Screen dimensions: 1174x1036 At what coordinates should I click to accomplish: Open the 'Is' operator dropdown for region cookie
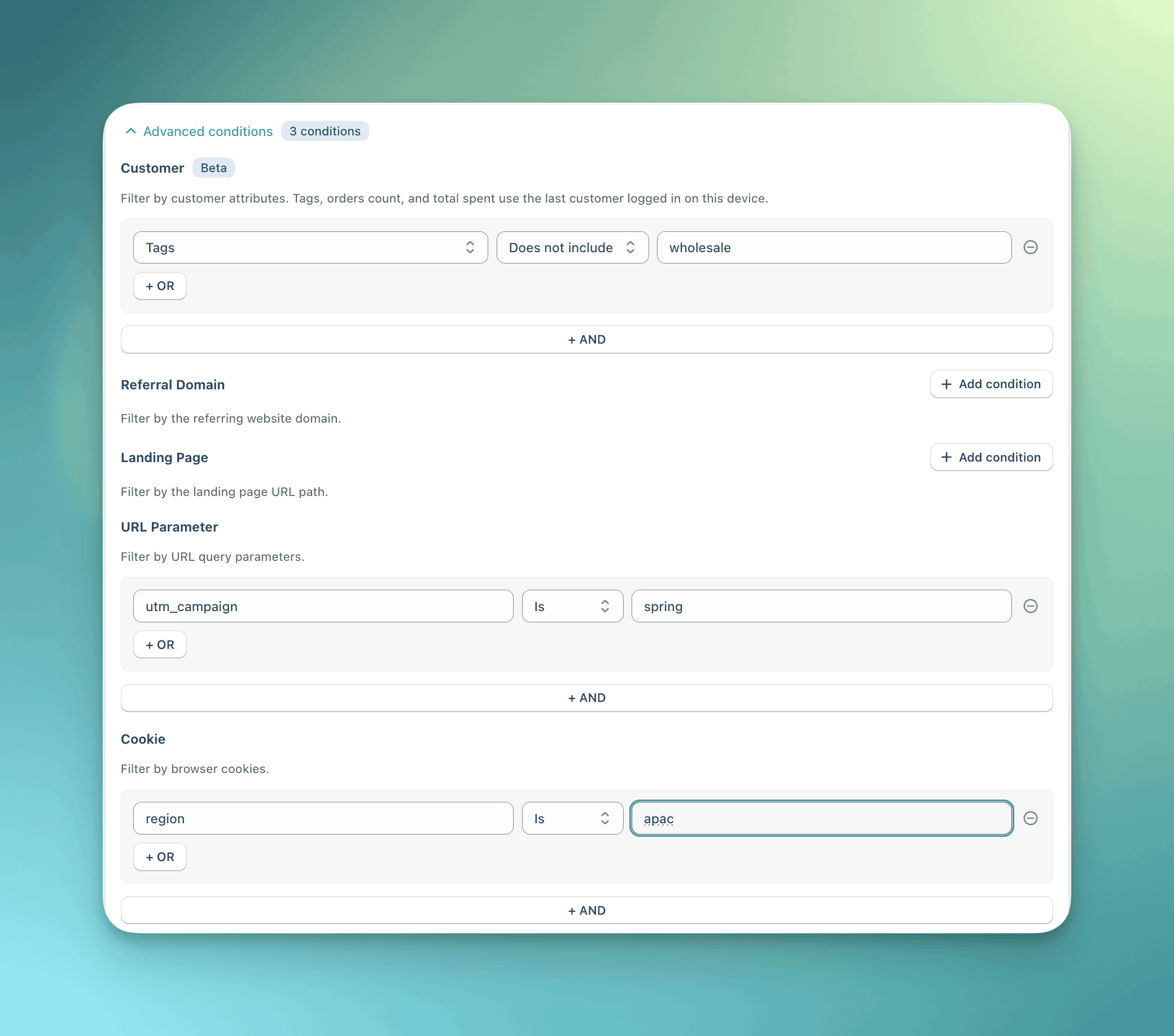pos(572,818)
